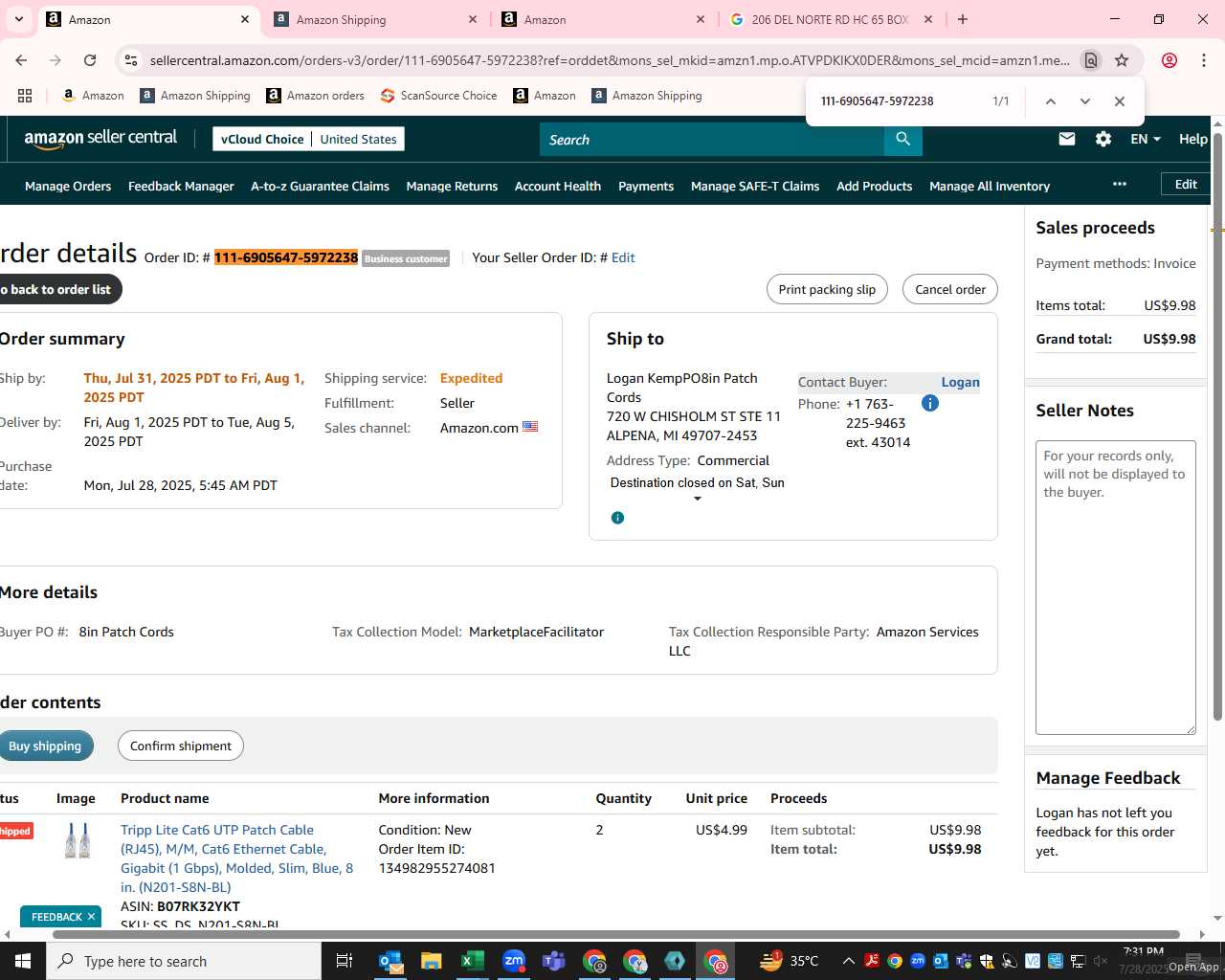
Task: Click the info icon below destination closed
Action: [617, 518]
